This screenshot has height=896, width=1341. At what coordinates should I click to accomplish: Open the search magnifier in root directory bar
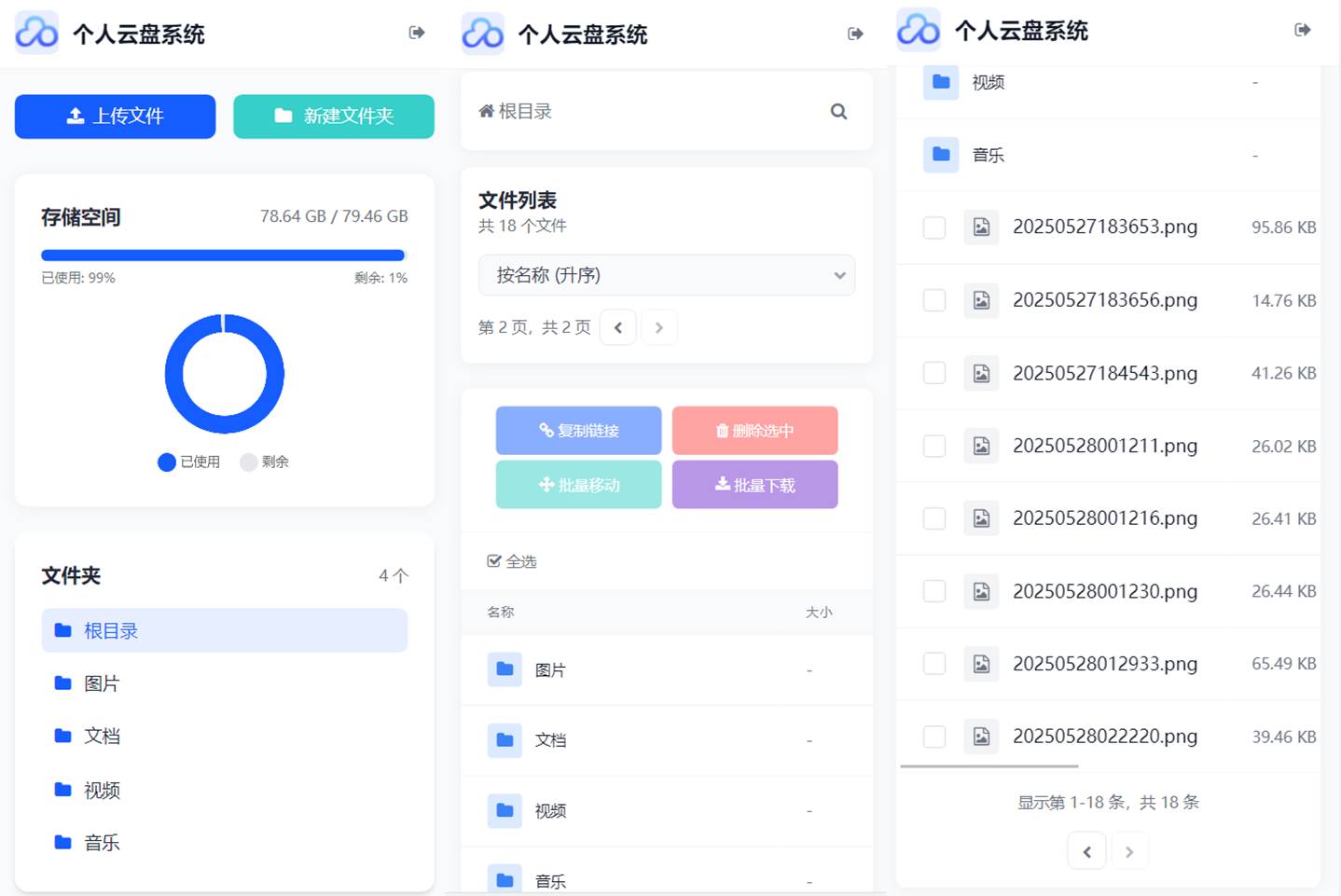(838, 111)
